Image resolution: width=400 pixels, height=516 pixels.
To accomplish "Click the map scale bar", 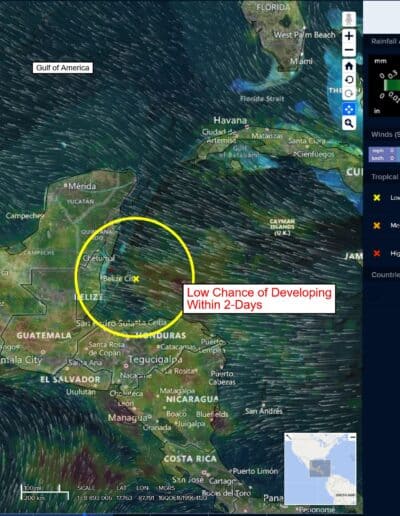I will (x=45, y=493).
